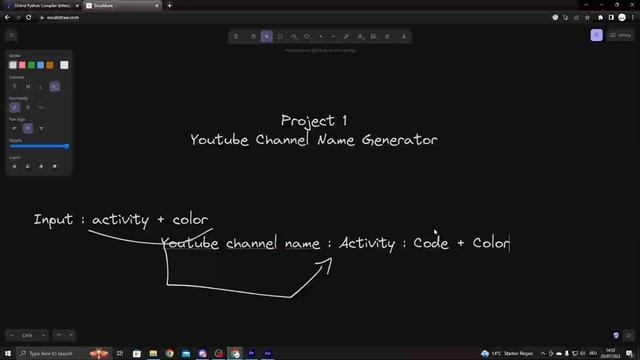Set font size to Medium
640x360 pixels.
coord(28,87)
